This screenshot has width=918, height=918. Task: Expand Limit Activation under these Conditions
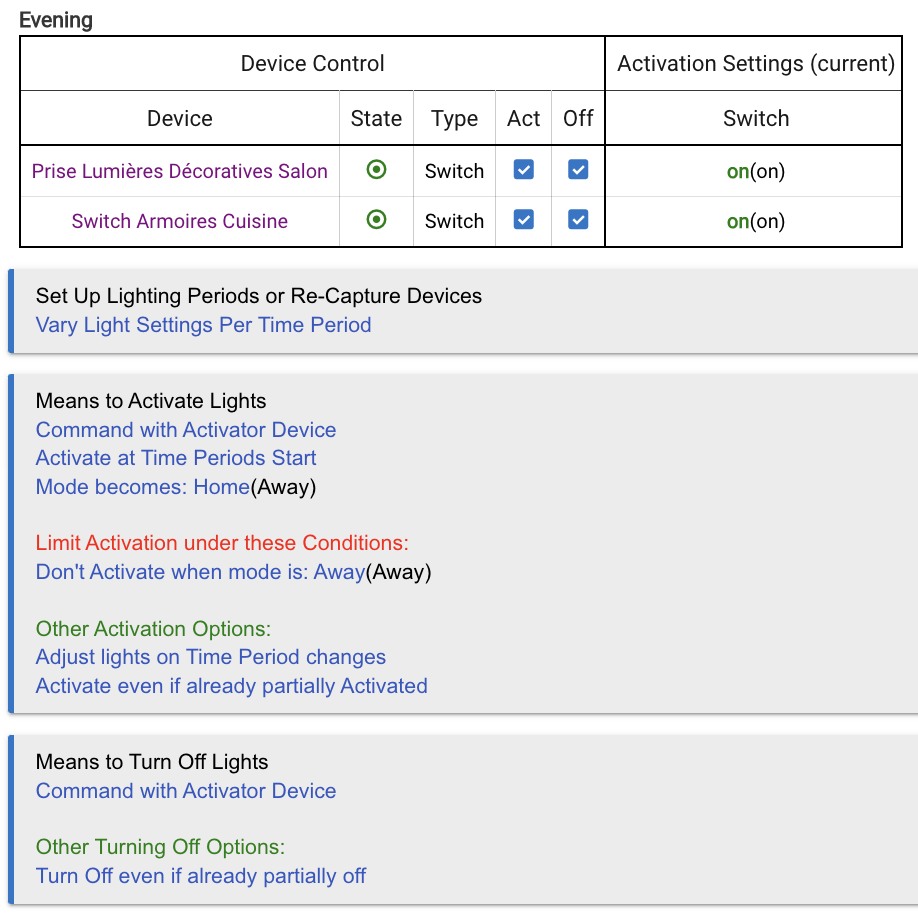pyautogui.click(x=222, y=543)
